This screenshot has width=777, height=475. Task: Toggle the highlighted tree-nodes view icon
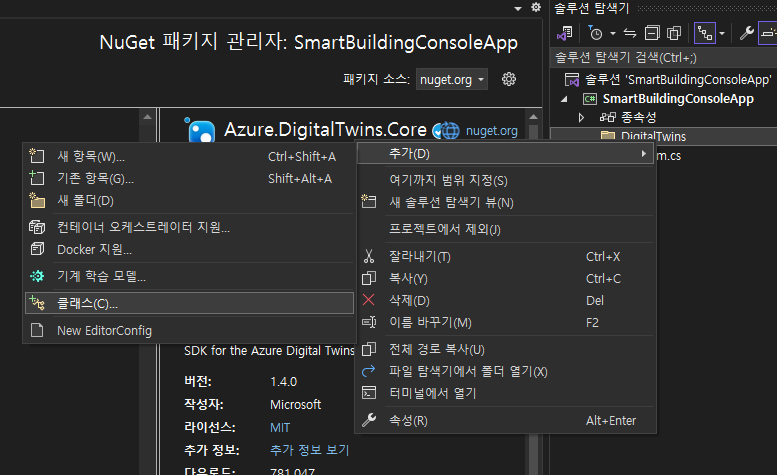pos(705,33)
